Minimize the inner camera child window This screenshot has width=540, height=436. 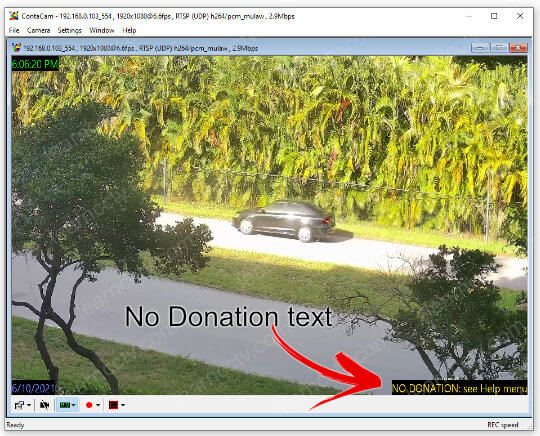[480, 48]
